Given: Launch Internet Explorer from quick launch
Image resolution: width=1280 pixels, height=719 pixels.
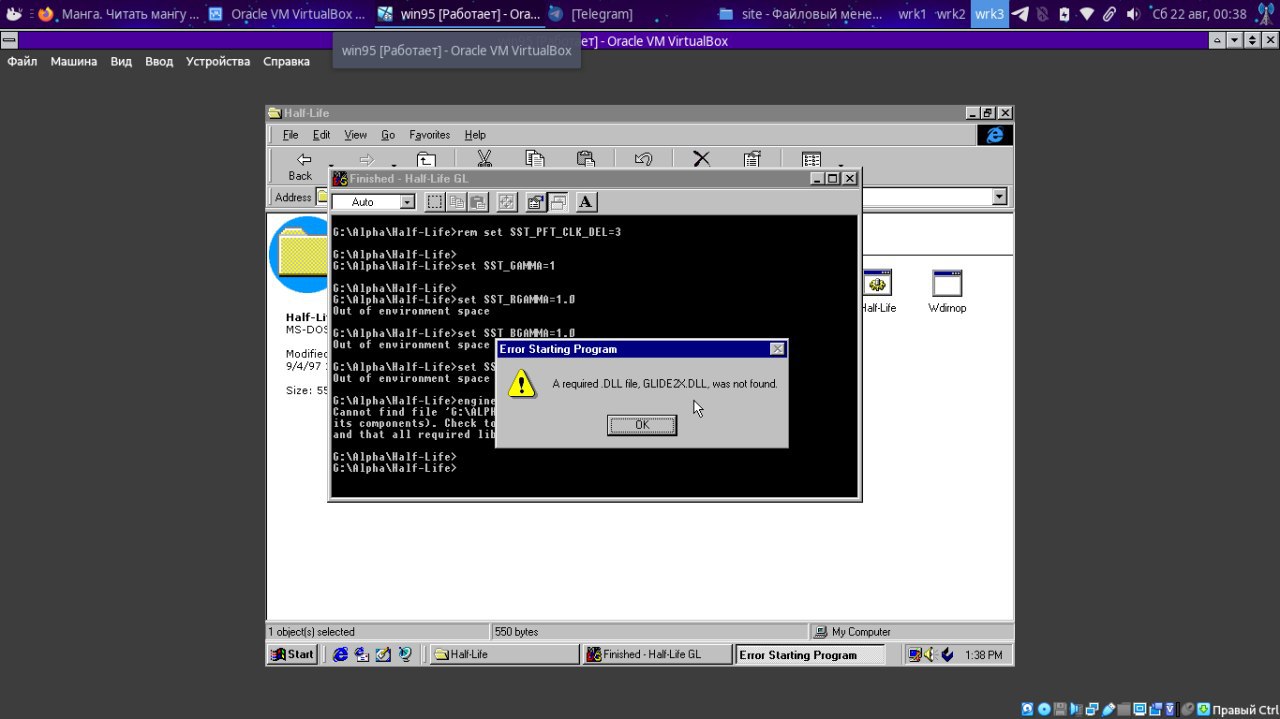Looking at the screenshot, I should click(340, 654).
